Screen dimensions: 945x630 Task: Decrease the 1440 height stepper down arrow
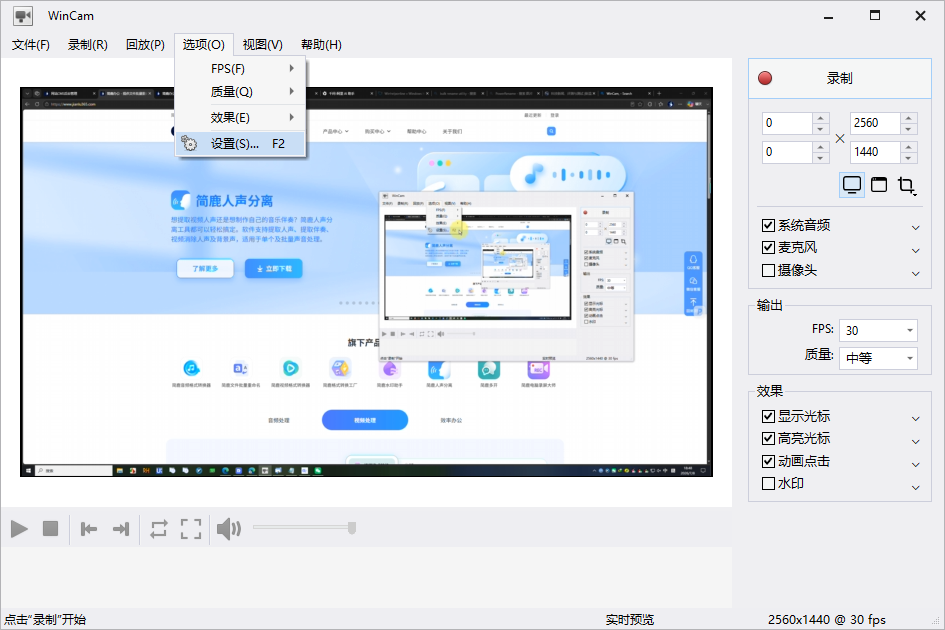[909, 158]
